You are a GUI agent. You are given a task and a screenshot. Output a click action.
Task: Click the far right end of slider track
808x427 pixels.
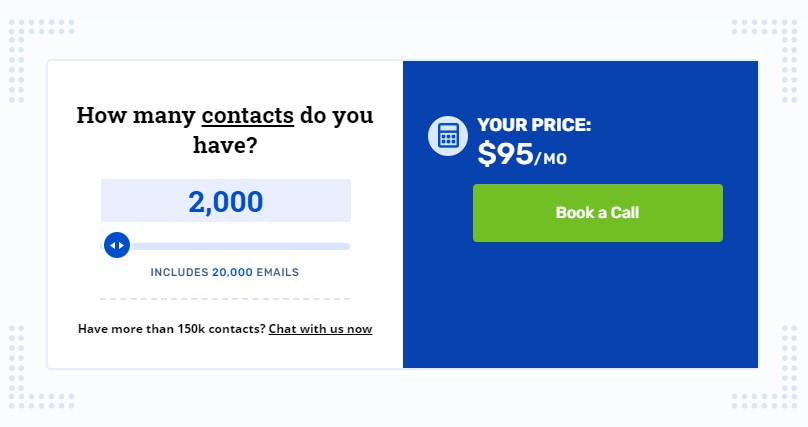coord(347,246)
